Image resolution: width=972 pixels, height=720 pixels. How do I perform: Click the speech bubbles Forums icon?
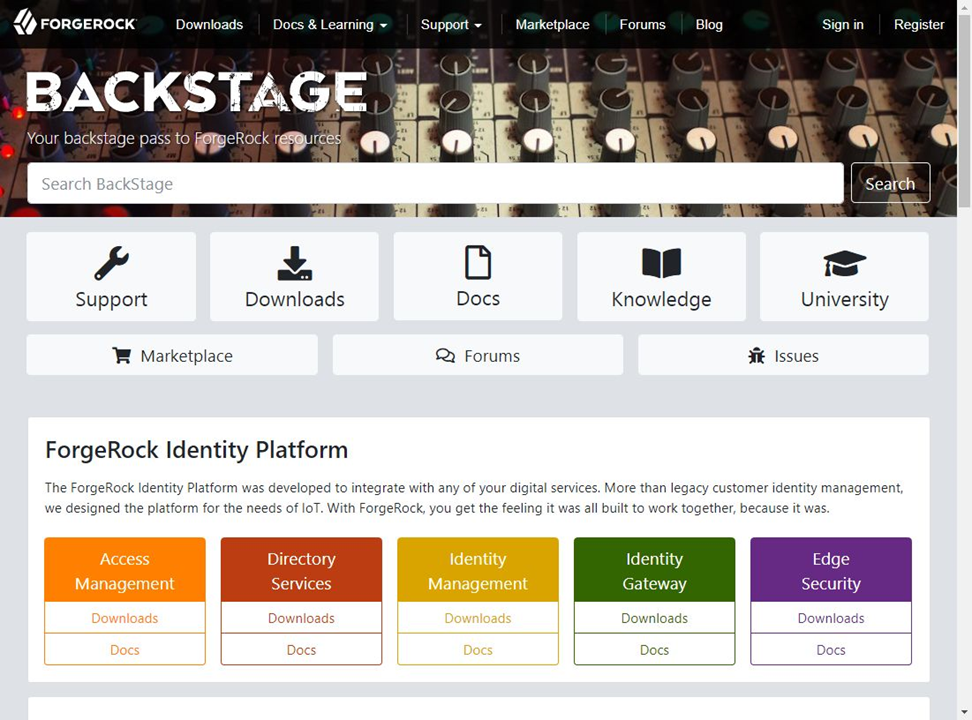(445, 355)
